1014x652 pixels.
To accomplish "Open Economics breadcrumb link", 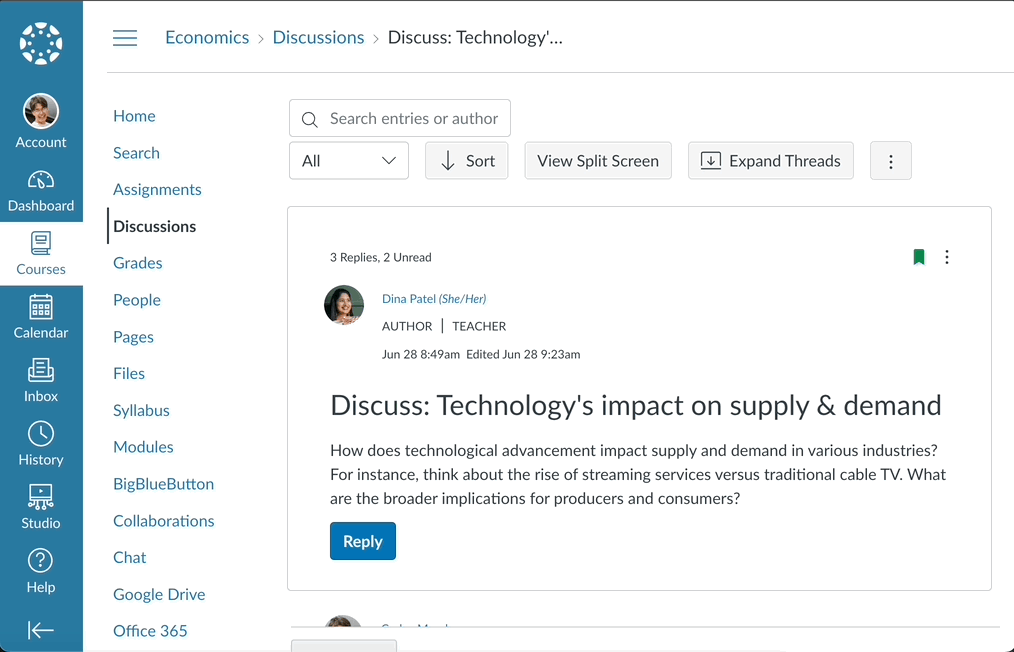I will click(207, 38).
